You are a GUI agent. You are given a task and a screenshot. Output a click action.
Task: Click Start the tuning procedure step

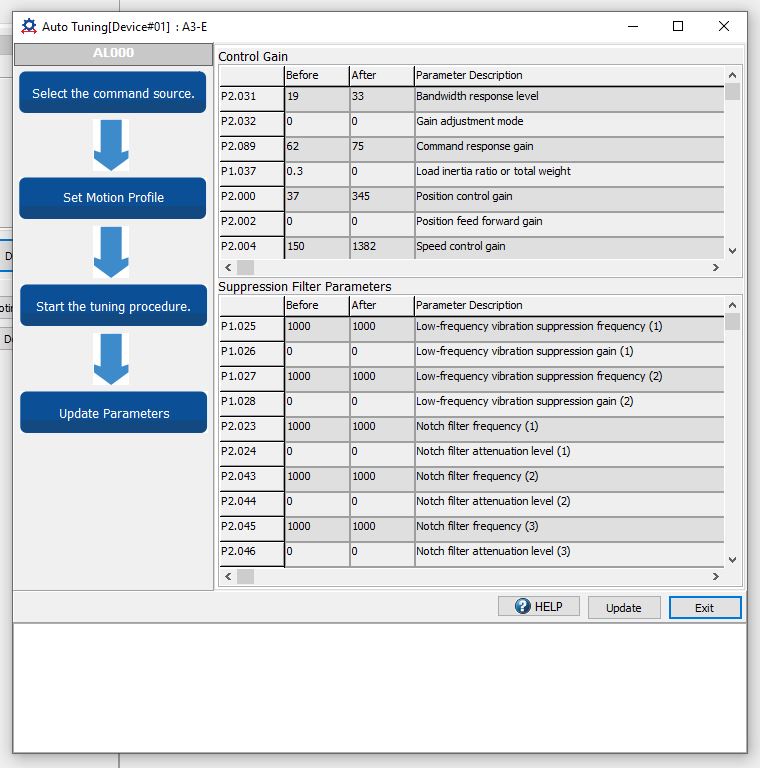[x=113, y=306]
